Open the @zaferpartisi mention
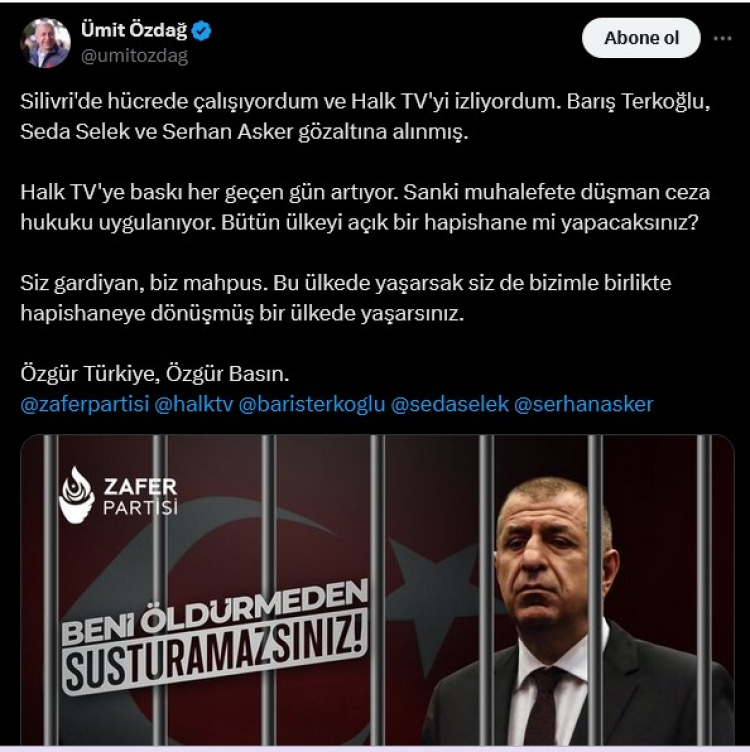 click(x=85, y=404)
